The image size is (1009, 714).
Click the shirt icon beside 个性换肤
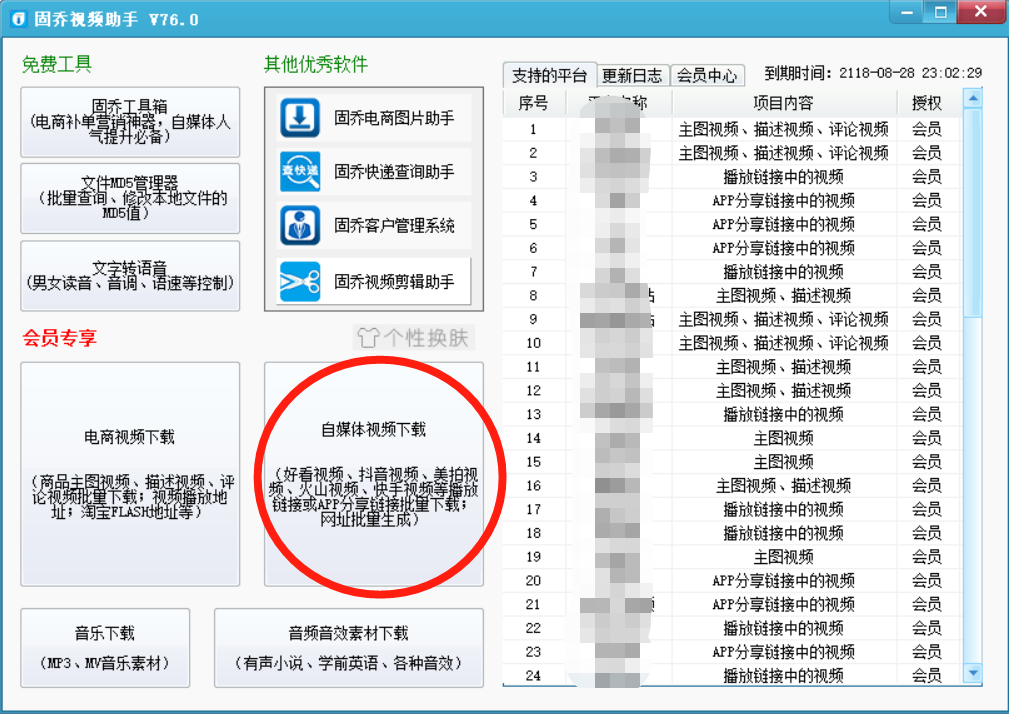pos(368,338)
